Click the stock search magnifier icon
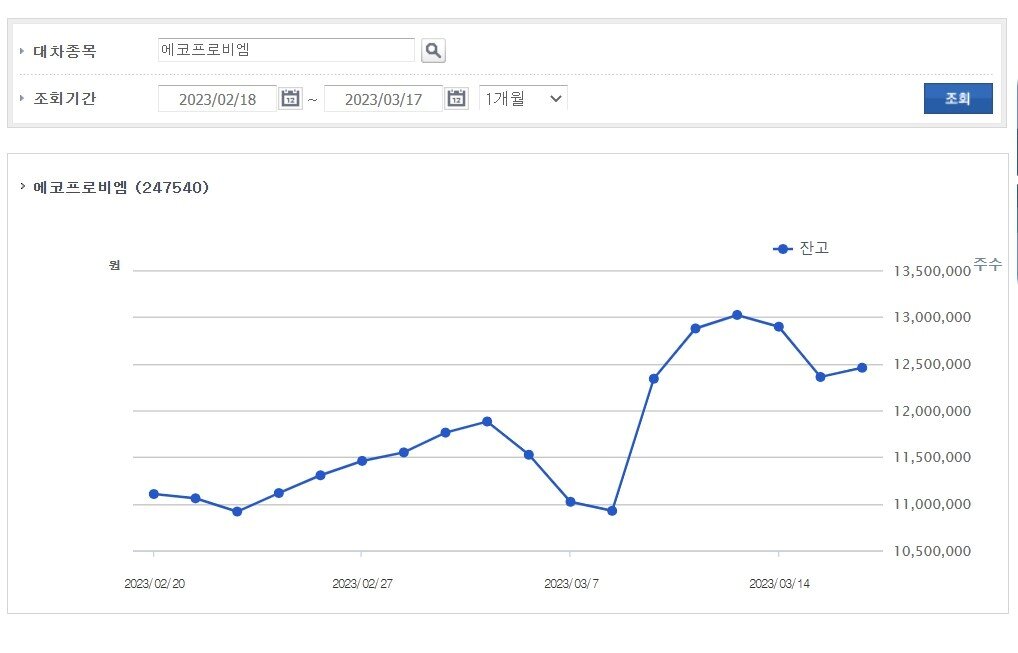1018x653 pixels. (x=433, y=50)
